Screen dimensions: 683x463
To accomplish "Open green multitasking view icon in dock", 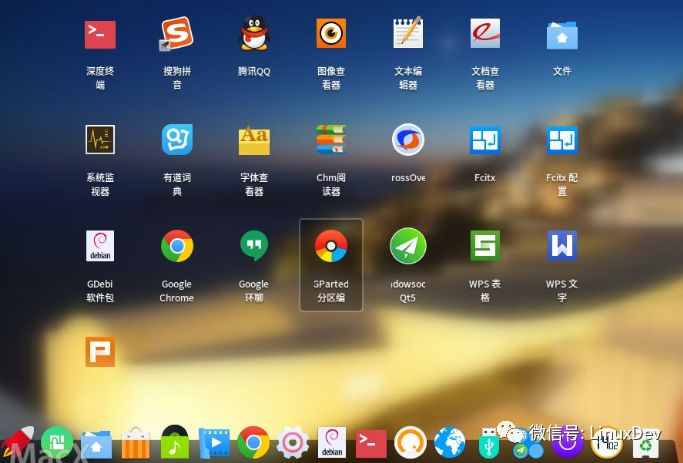I will click(x=57, y=442).
